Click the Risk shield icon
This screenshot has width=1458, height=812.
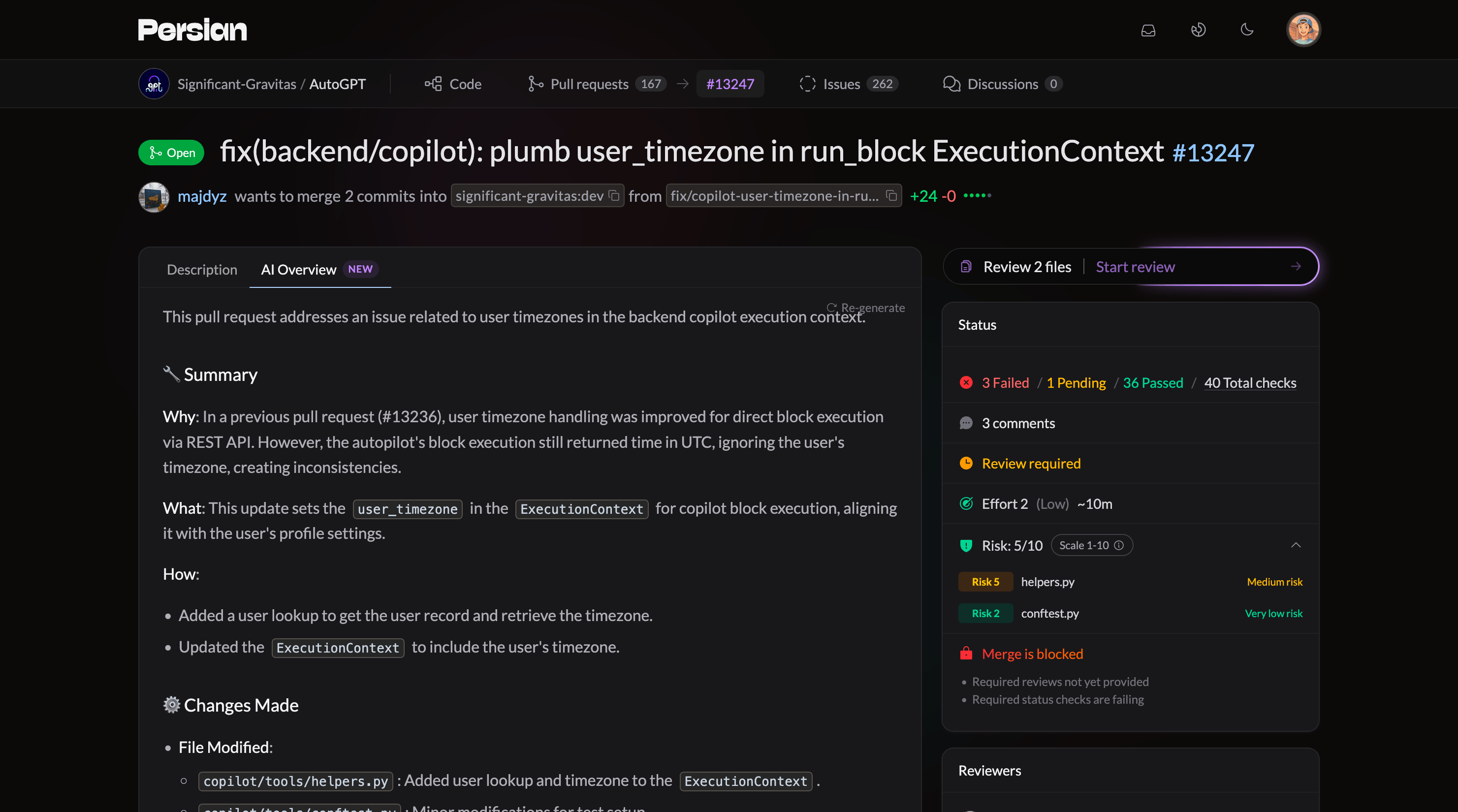pos(966,545)
